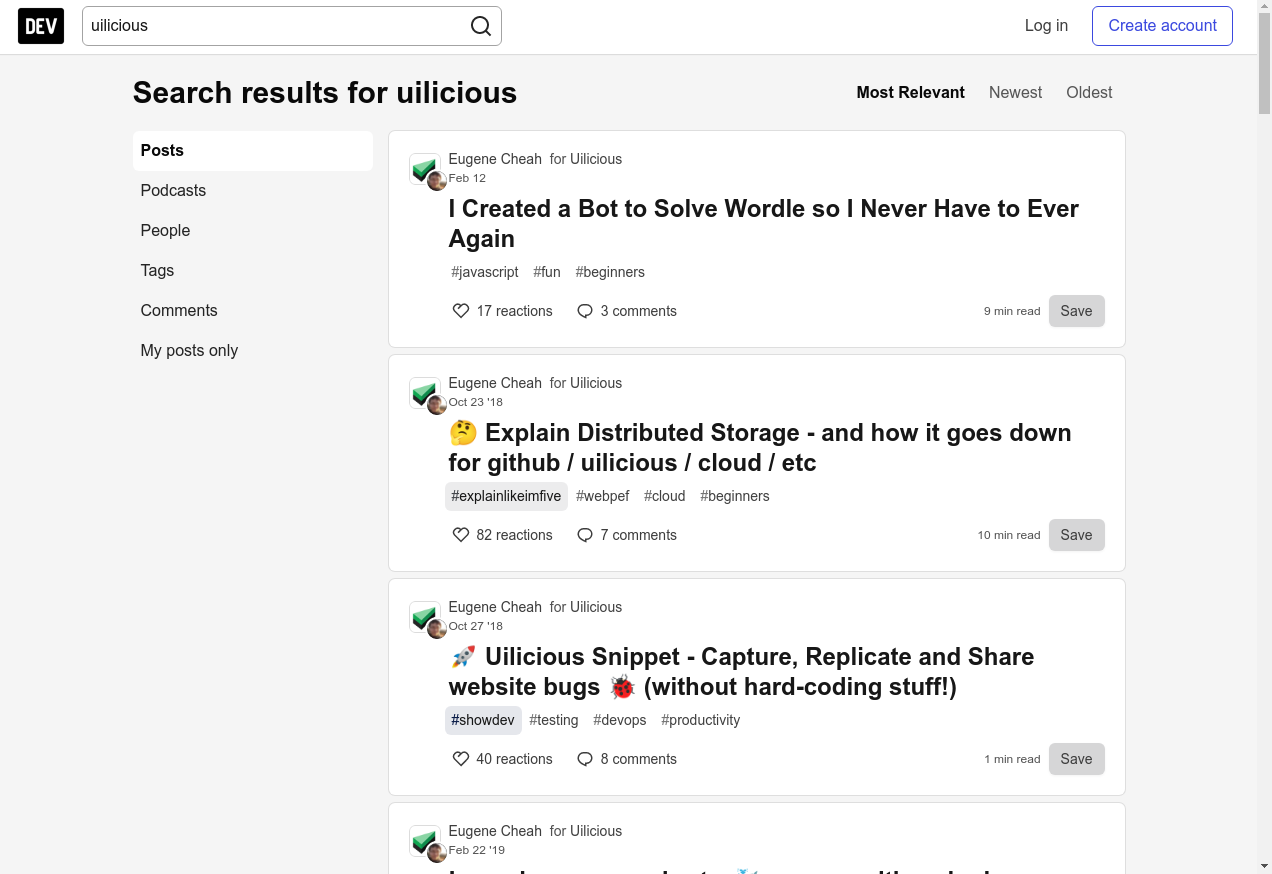Click comment bubble on Uilicious Snippet post
Screen dimensions: 1272x874
click(585, 759)
